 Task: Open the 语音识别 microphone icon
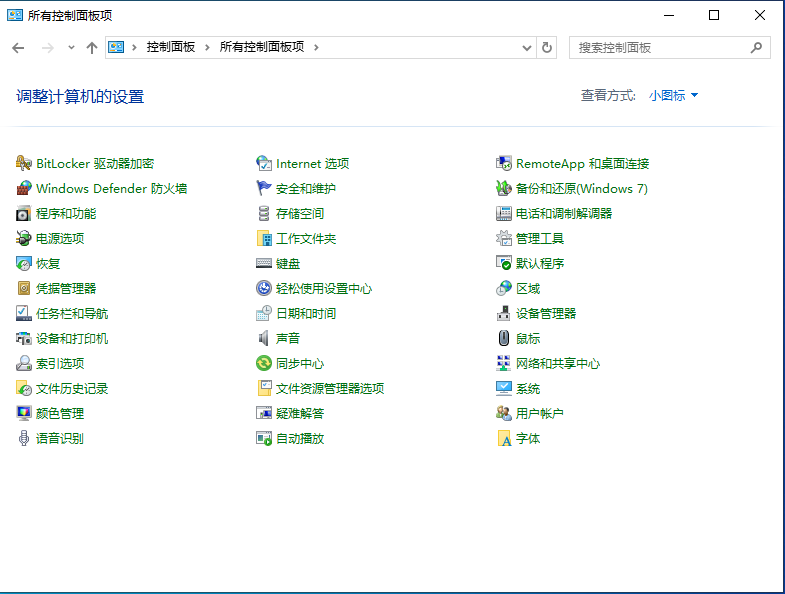[x=24, y=439]
